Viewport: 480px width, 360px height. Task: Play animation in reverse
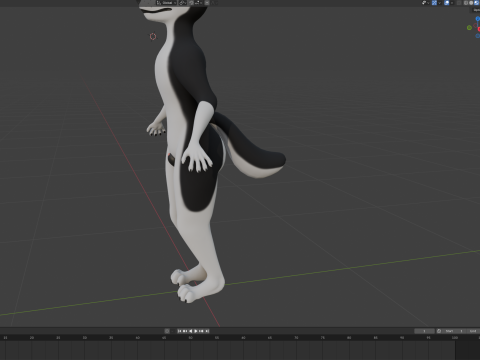(x=191, y=331)
